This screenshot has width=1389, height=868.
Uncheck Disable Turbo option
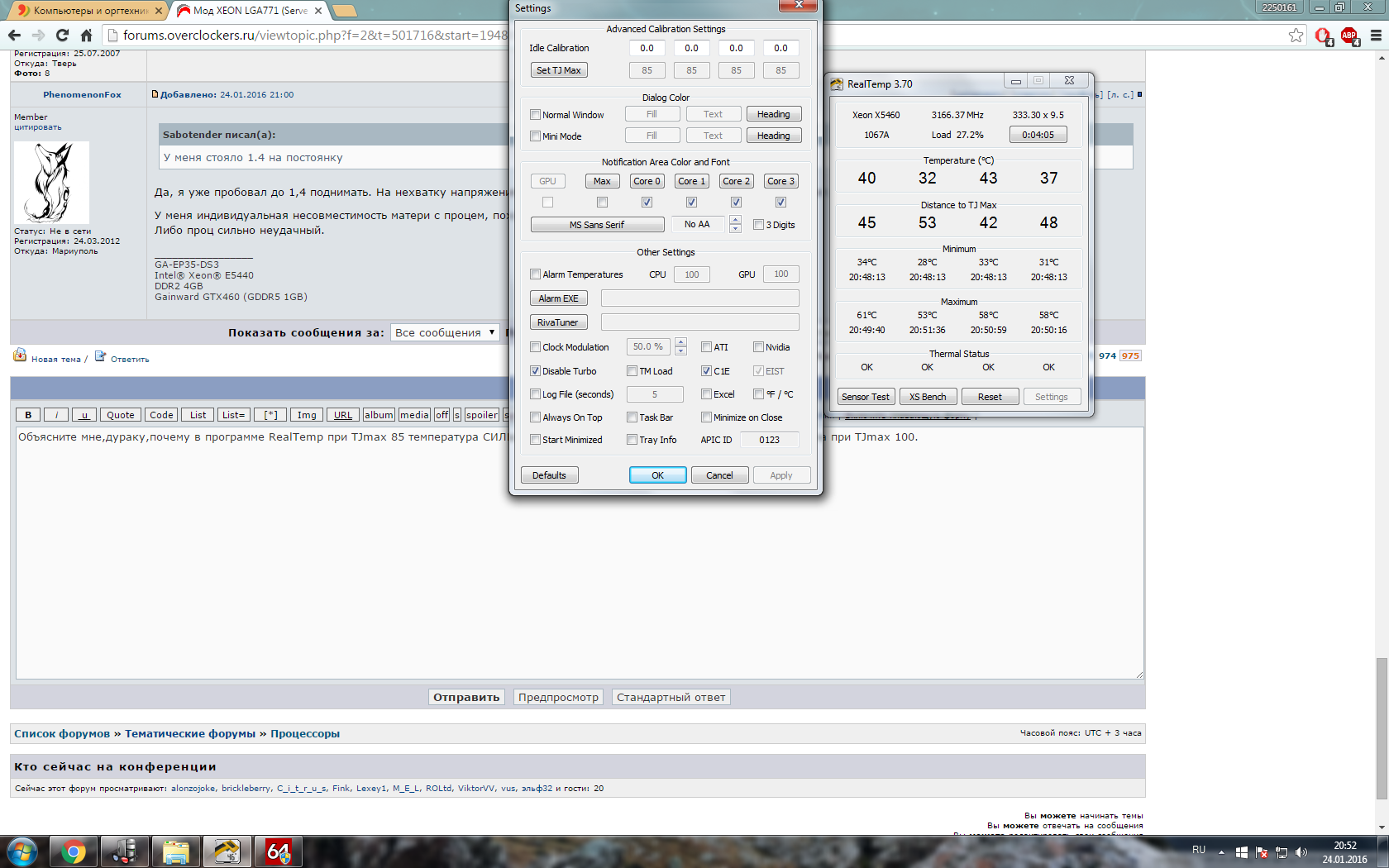[535, 371]
